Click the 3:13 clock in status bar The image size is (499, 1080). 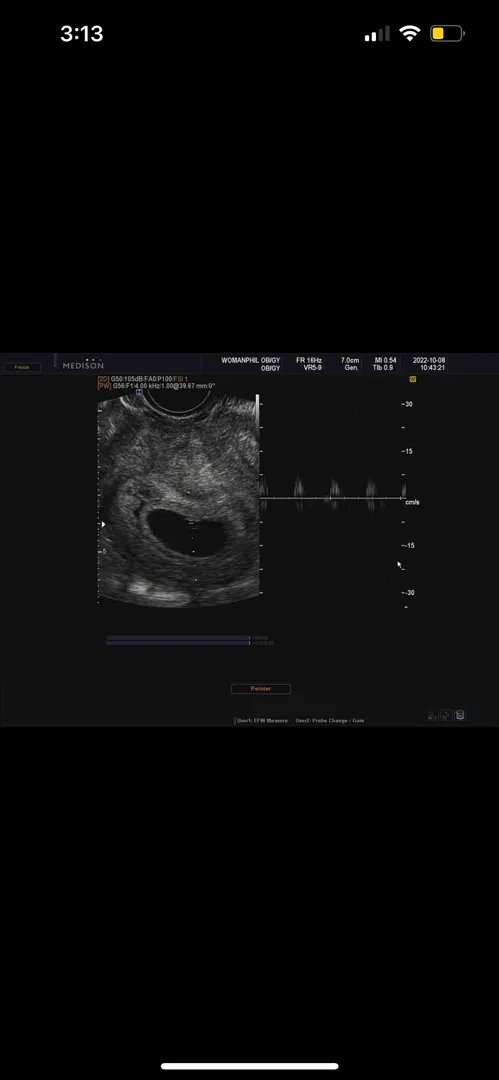pyautogui.click(x=81, y=34)
